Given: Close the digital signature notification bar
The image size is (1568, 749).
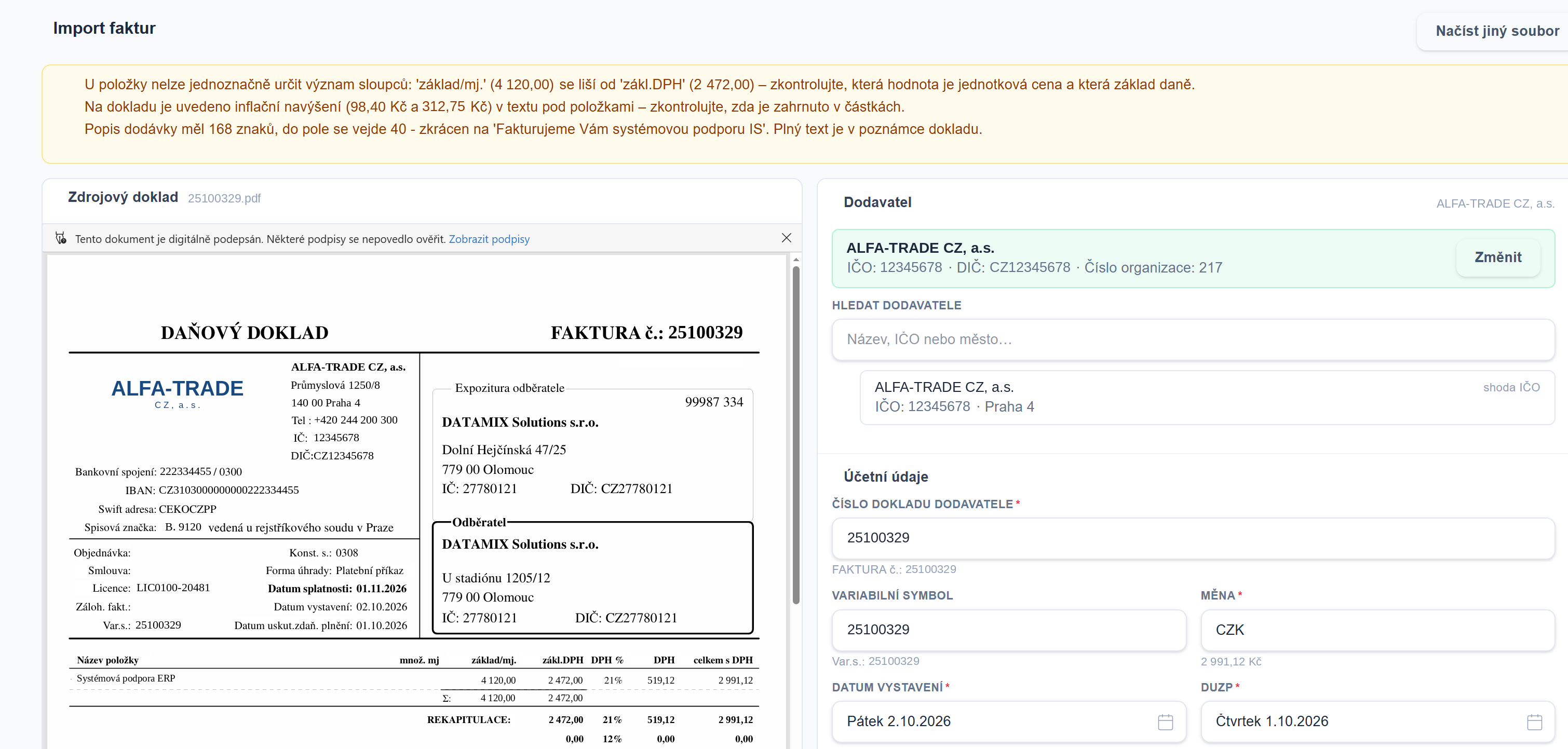Looking at the screenshot, I should click(786, 238).
